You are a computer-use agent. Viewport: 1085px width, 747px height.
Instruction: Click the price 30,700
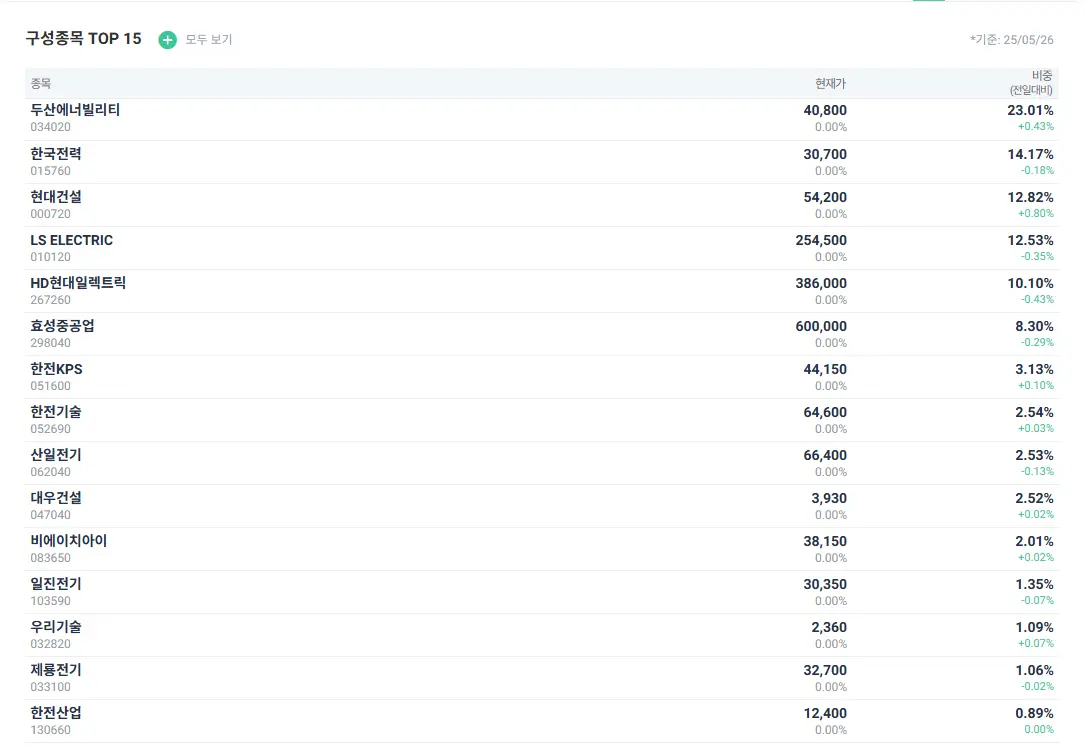coord(825,154)
